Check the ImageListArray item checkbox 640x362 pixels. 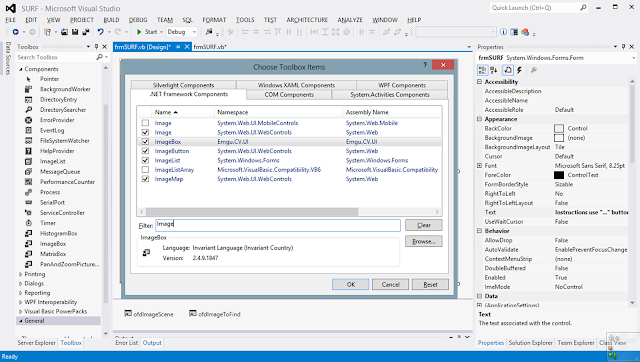[145, 170]
